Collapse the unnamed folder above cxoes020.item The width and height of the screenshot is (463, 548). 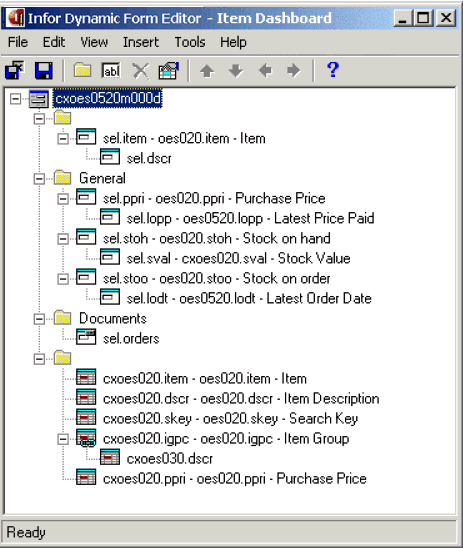(x=39, y=359)
